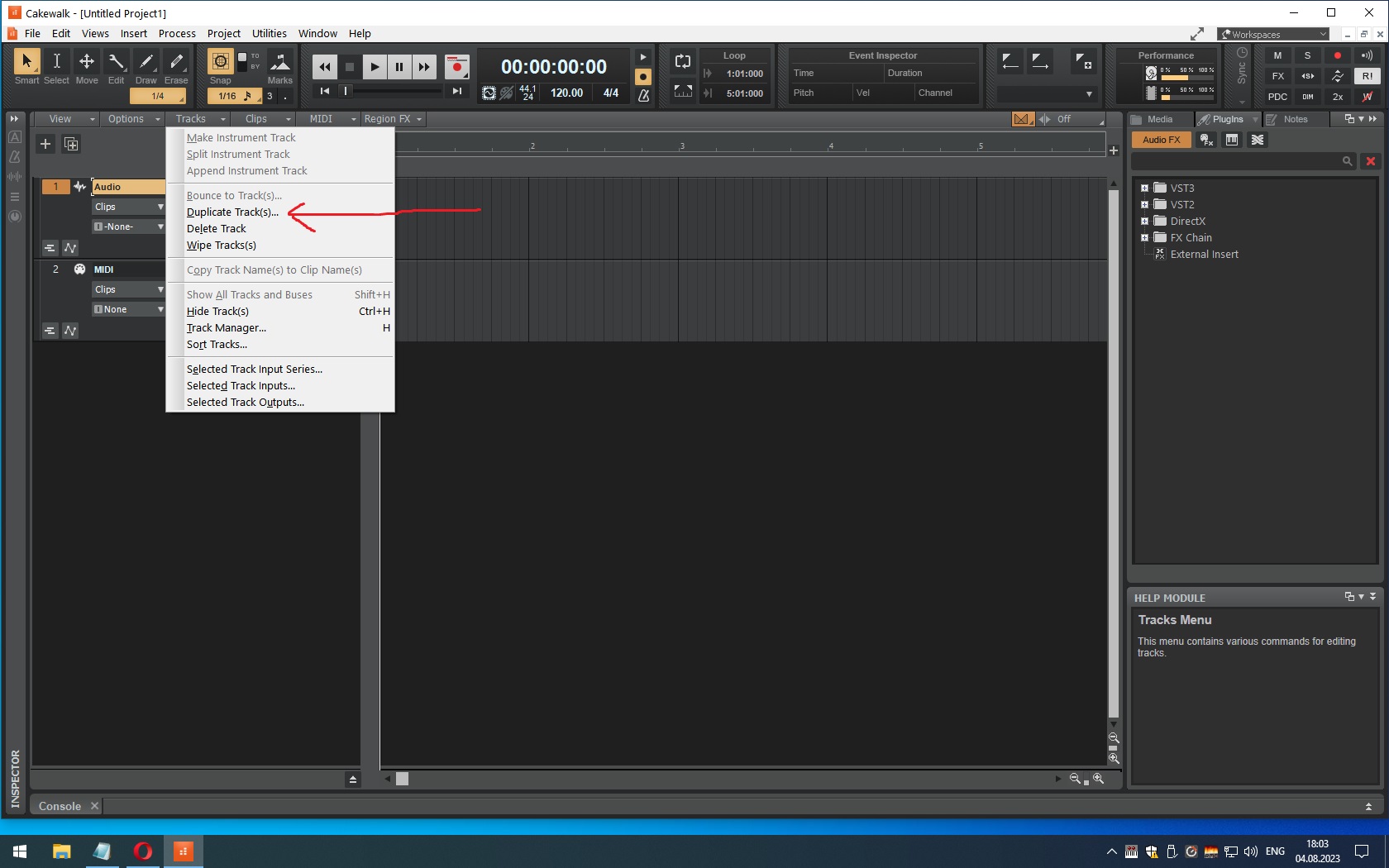Click the rewind transport button
This screenshot has width=1389, height=868.
pos(325,67)
